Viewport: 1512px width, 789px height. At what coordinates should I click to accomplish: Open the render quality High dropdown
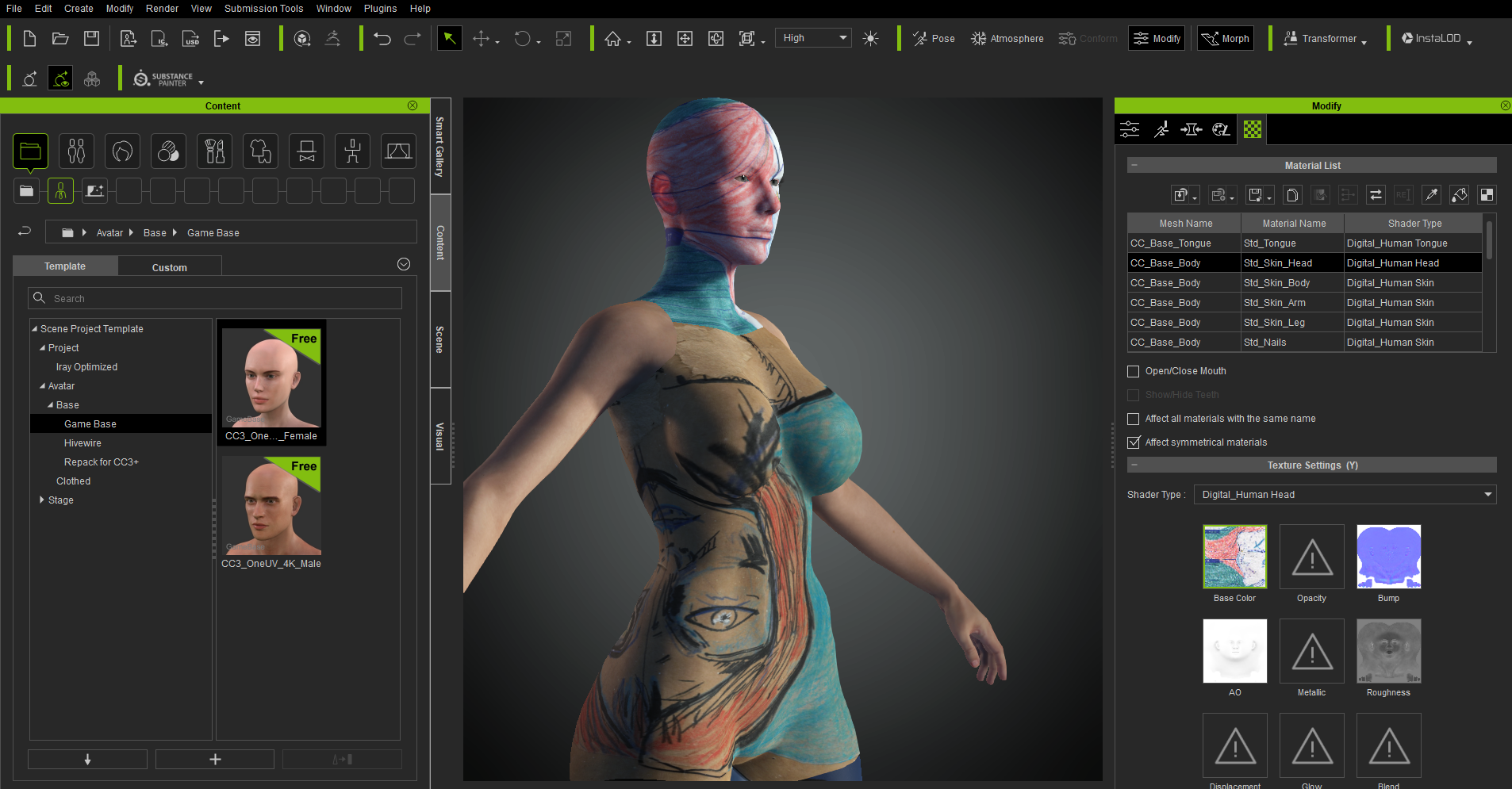[x=813, y=38]
